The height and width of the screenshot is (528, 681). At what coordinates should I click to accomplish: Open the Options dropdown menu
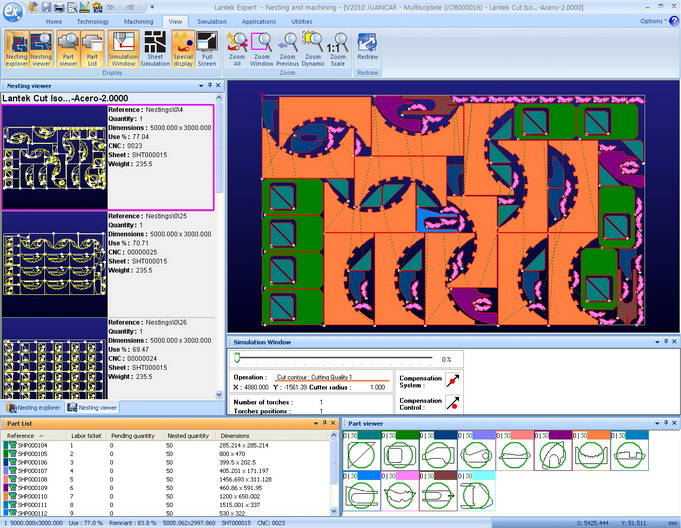click(x=653, y=20)
